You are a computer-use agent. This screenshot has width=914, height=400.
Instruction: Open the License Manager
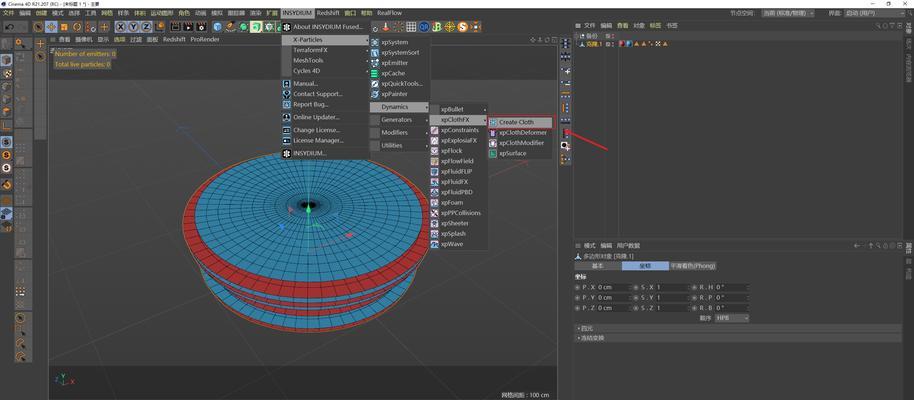point(325,141)
